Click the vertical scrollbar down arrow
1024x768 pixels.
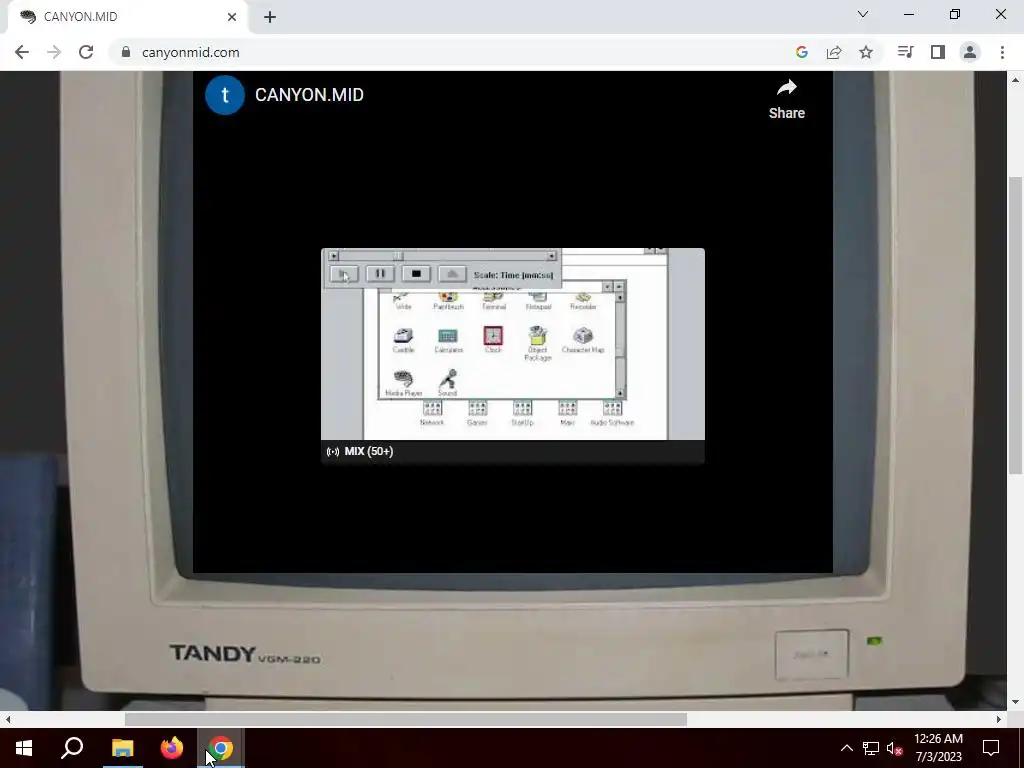[x=1016, y=702]
